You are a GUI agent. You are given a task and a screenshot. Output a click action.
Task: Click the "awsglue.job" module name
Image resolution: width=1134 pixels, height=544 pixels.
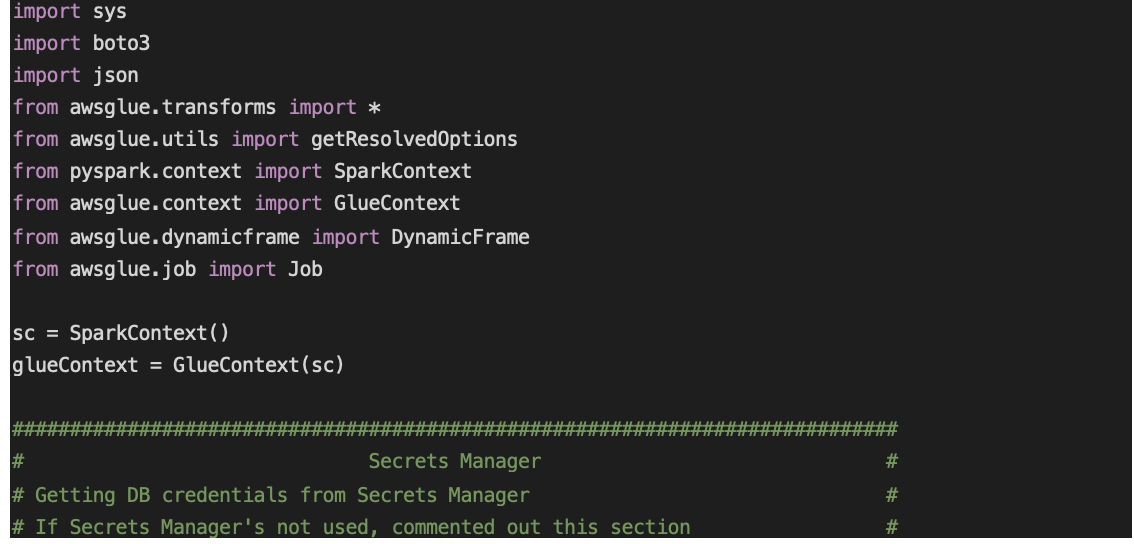tap(132, 270)
